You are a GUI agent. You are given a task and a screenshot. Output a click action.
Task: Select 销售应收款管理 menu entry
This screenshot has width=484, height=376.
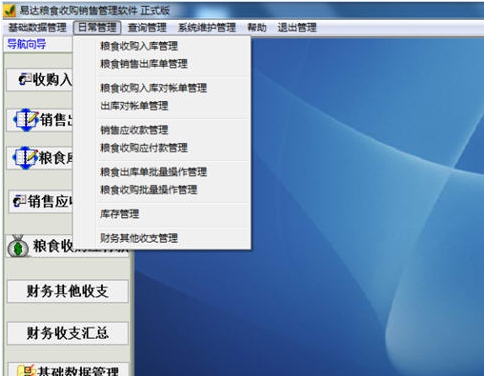click(134, 130)
